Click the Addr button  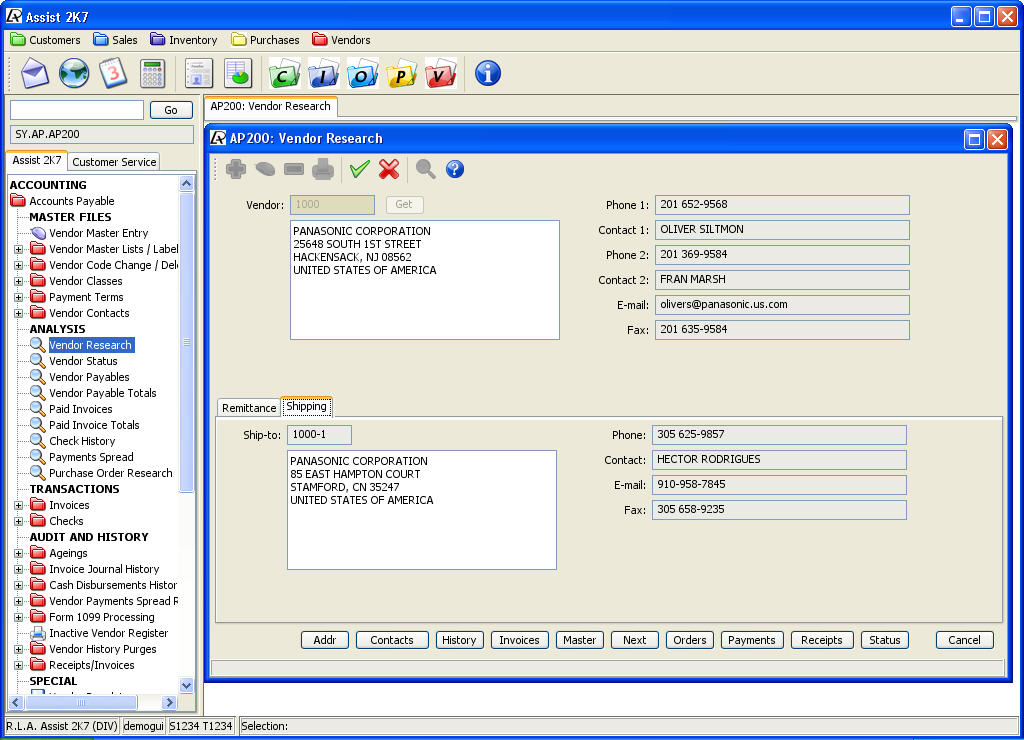(325, 640)
